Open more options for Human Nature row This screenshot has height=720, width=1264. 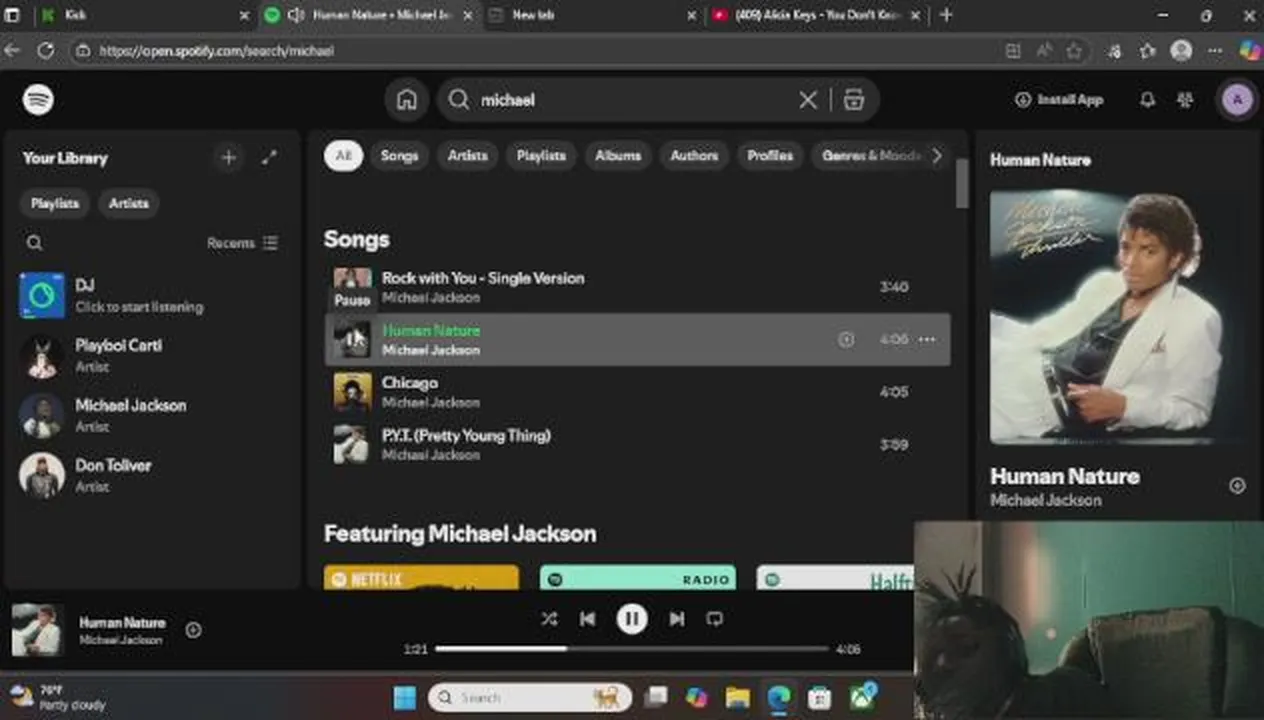[927, 339]
